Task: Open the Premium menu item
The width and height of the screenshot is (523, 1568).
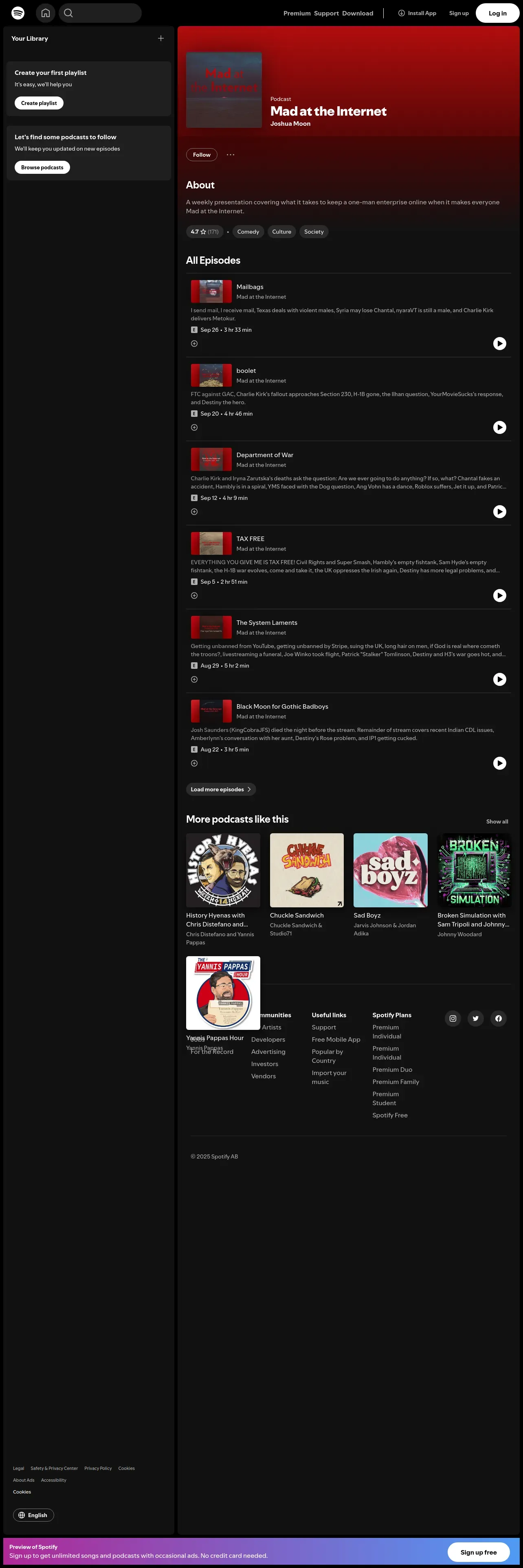Action: point(297,13)
